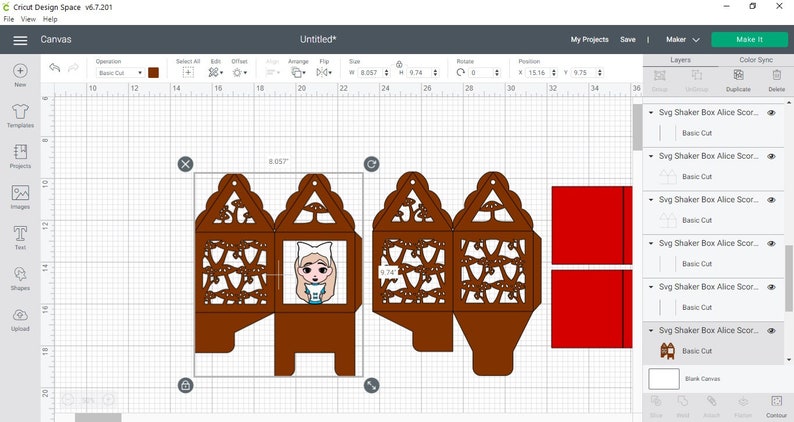The image size is (794, 422).
Task: Click the Layers panel vertical scrollbar
Action: [789, 278]
